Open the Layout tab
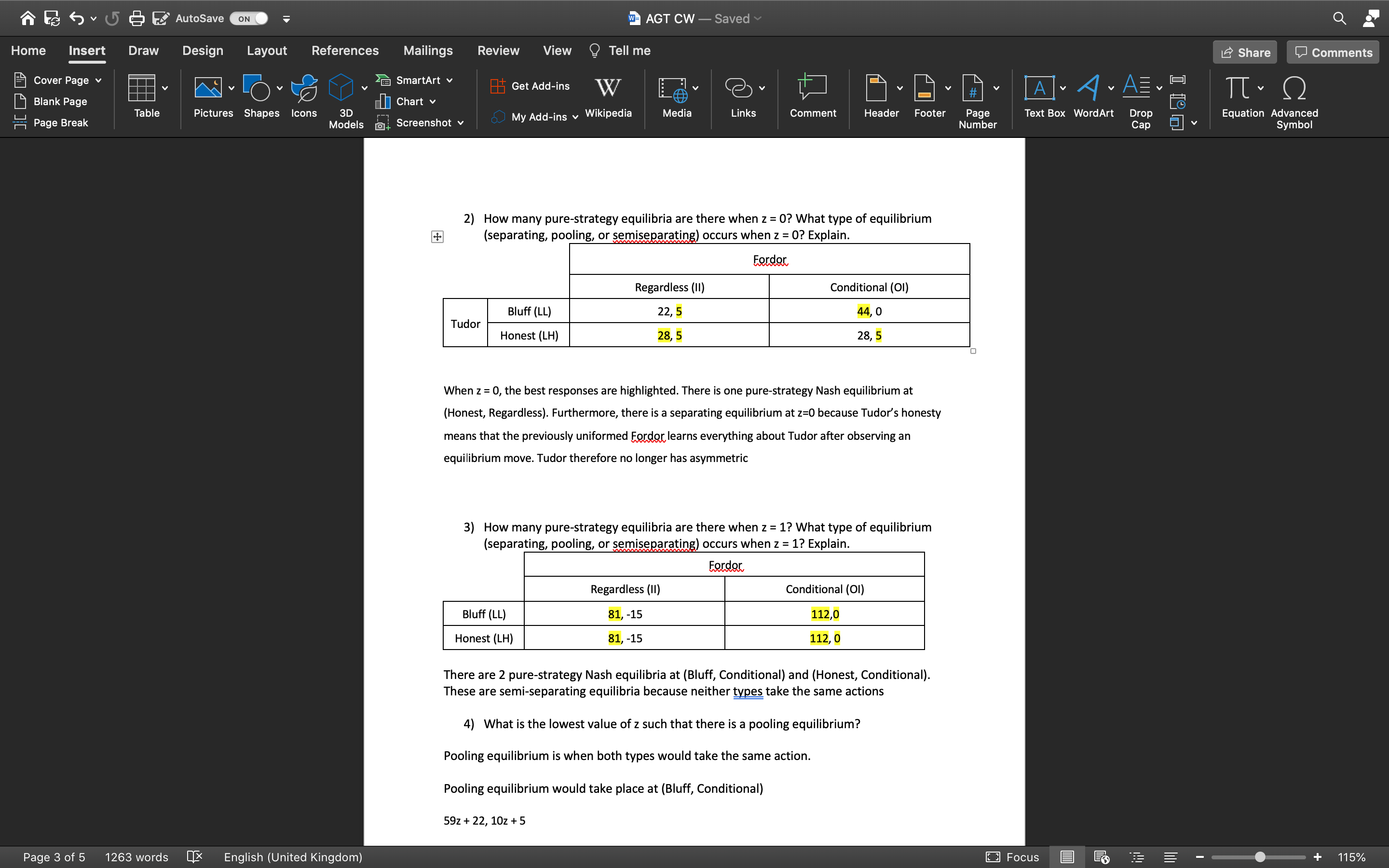This screenshot has height=868, width=1389. tap(267, 51)
